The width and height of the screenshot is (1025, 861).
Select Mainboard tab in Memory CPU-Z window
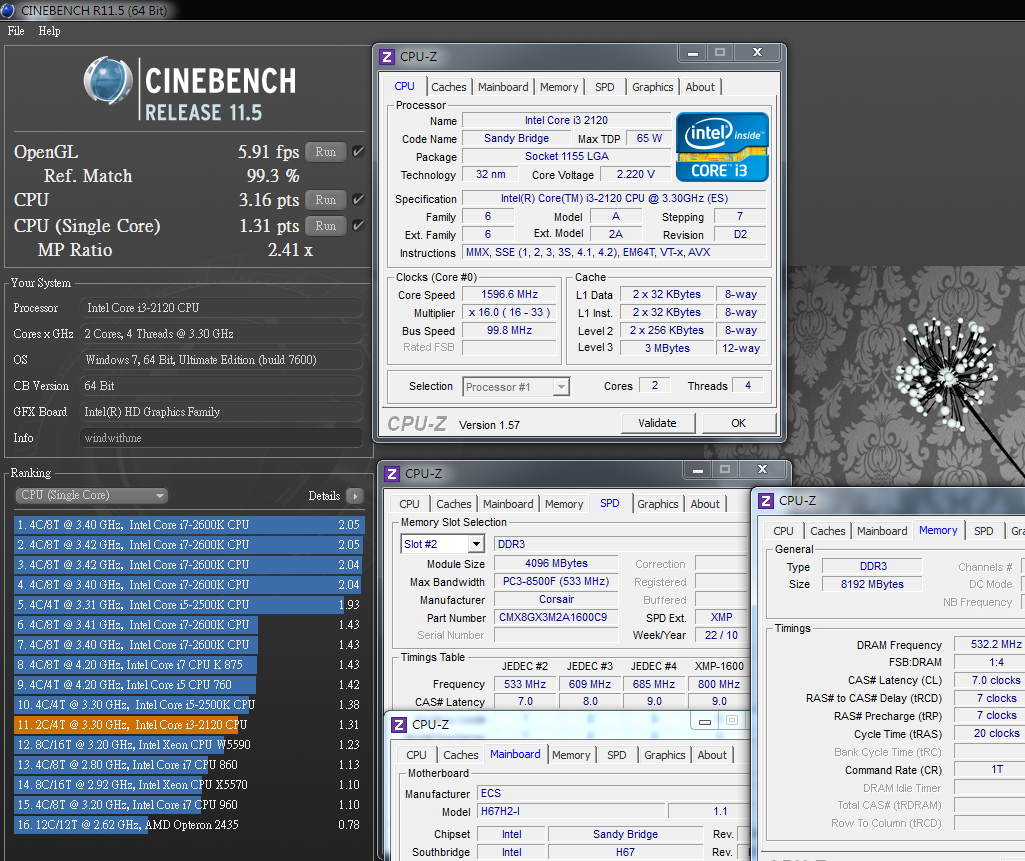coord(882,531)
